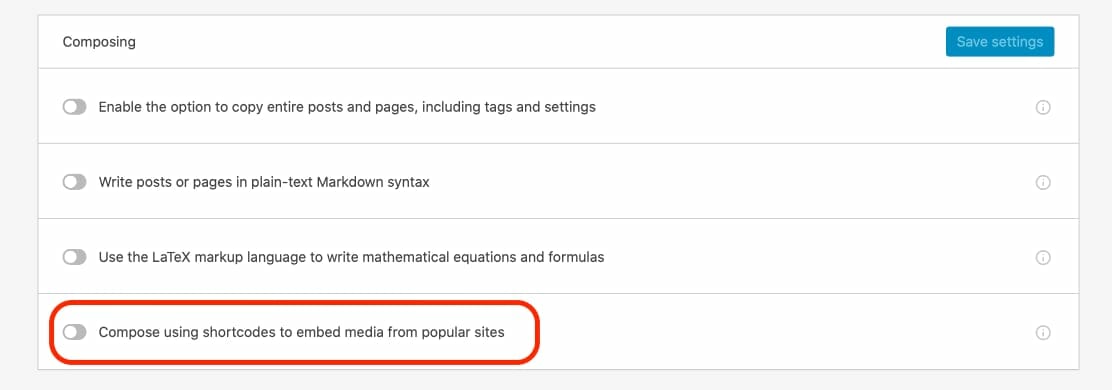Enable the plain-text Markdown syntax toggle
Viewport: 1112px width, 390px height.
pos(74,182)
